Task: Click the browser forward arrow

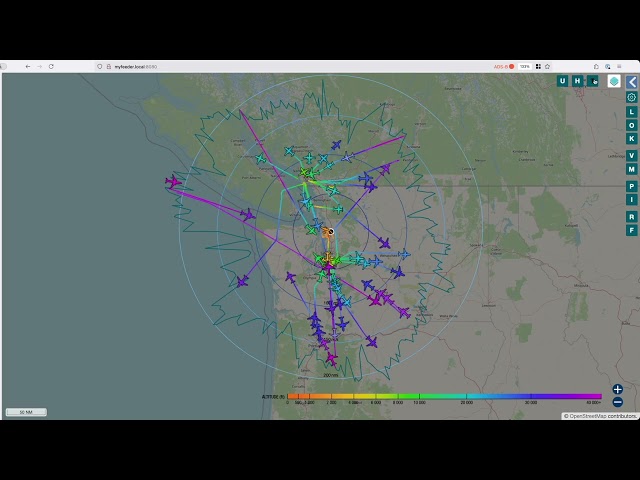Action: (40, 67)
